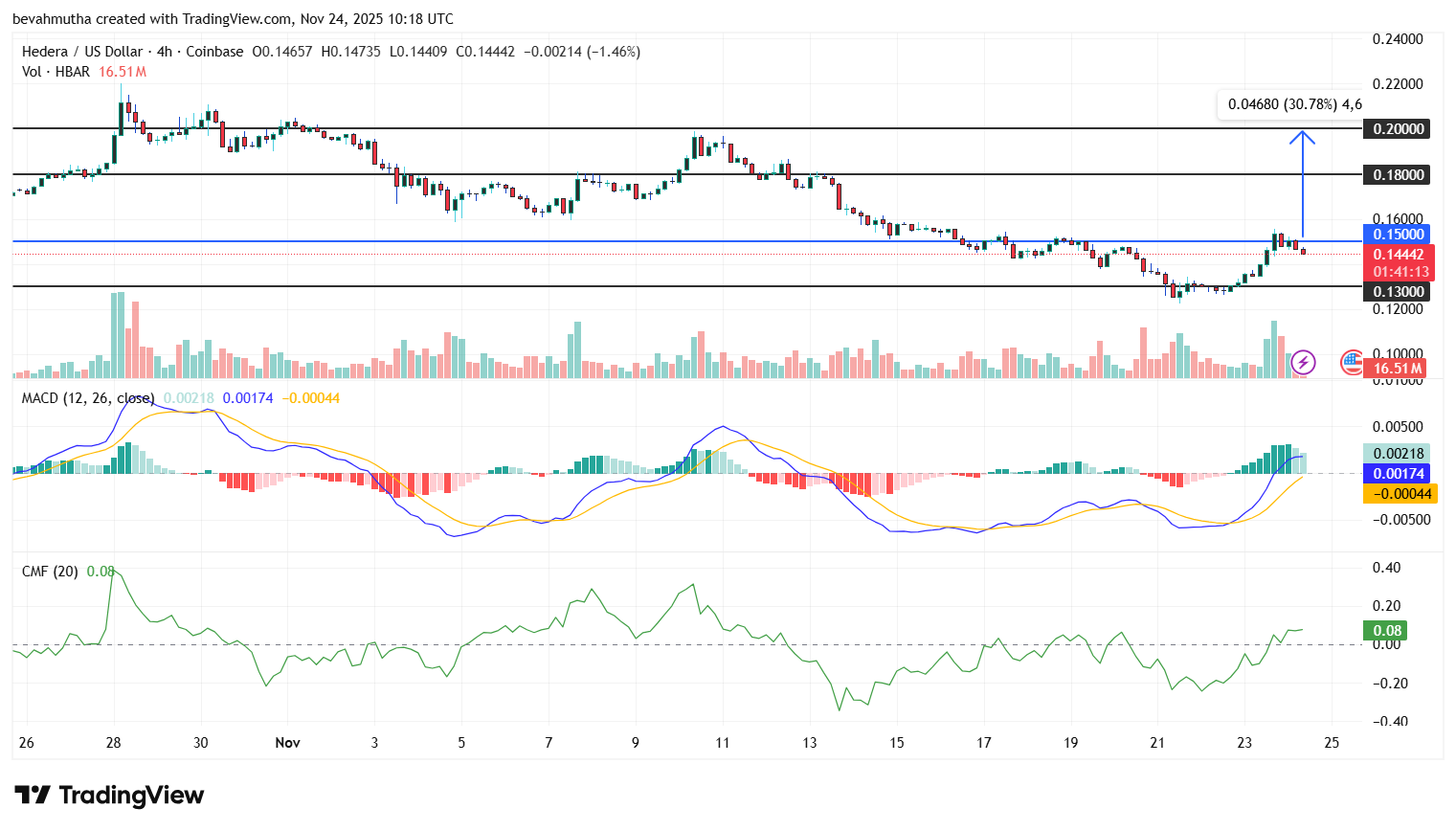
Task: Click the TradingView logo at bottom left
Action: point(108,796)
